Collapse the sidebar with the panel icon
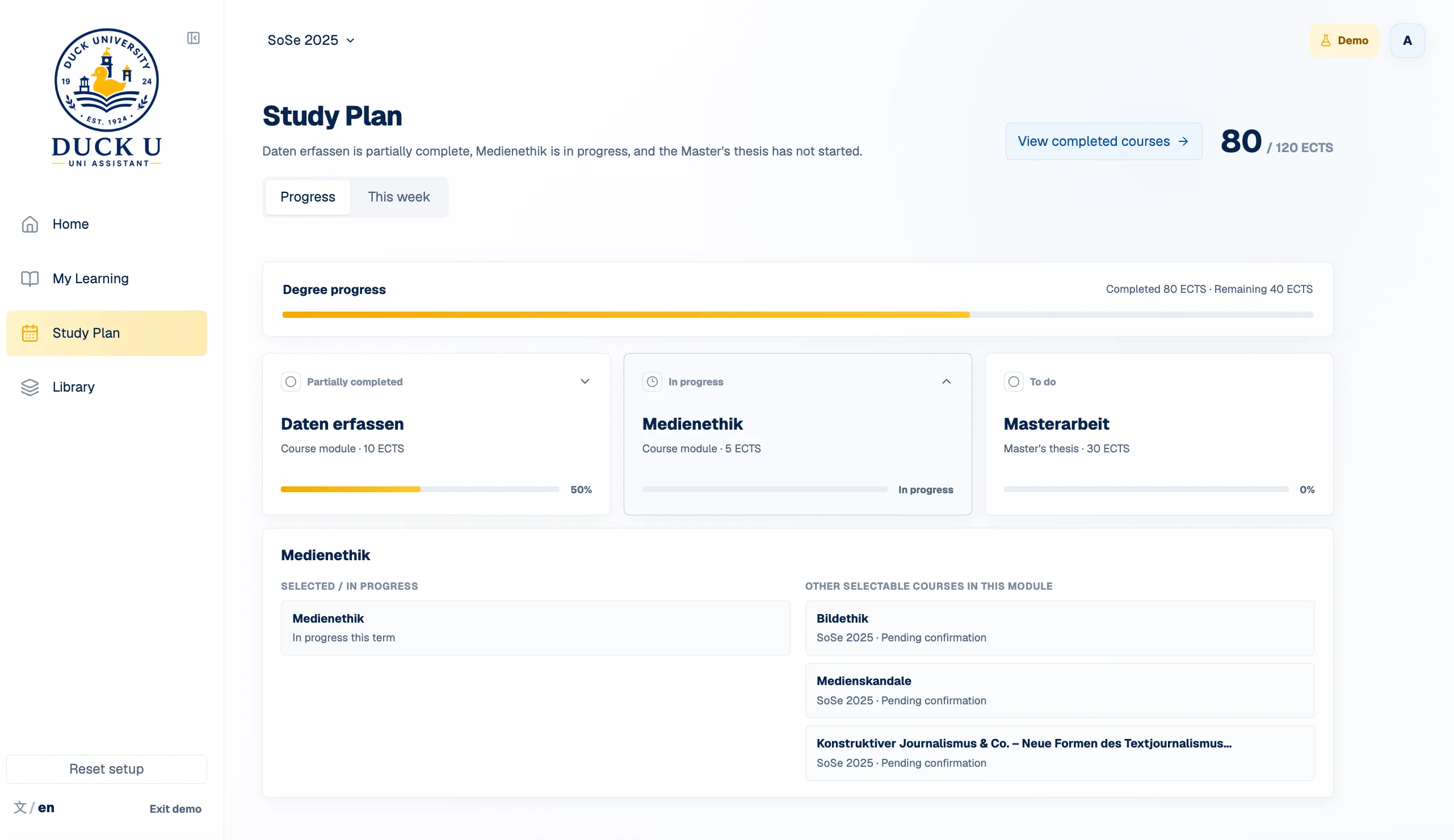The width and height of the screenshot is (1454, 840). tap(193, 38)
